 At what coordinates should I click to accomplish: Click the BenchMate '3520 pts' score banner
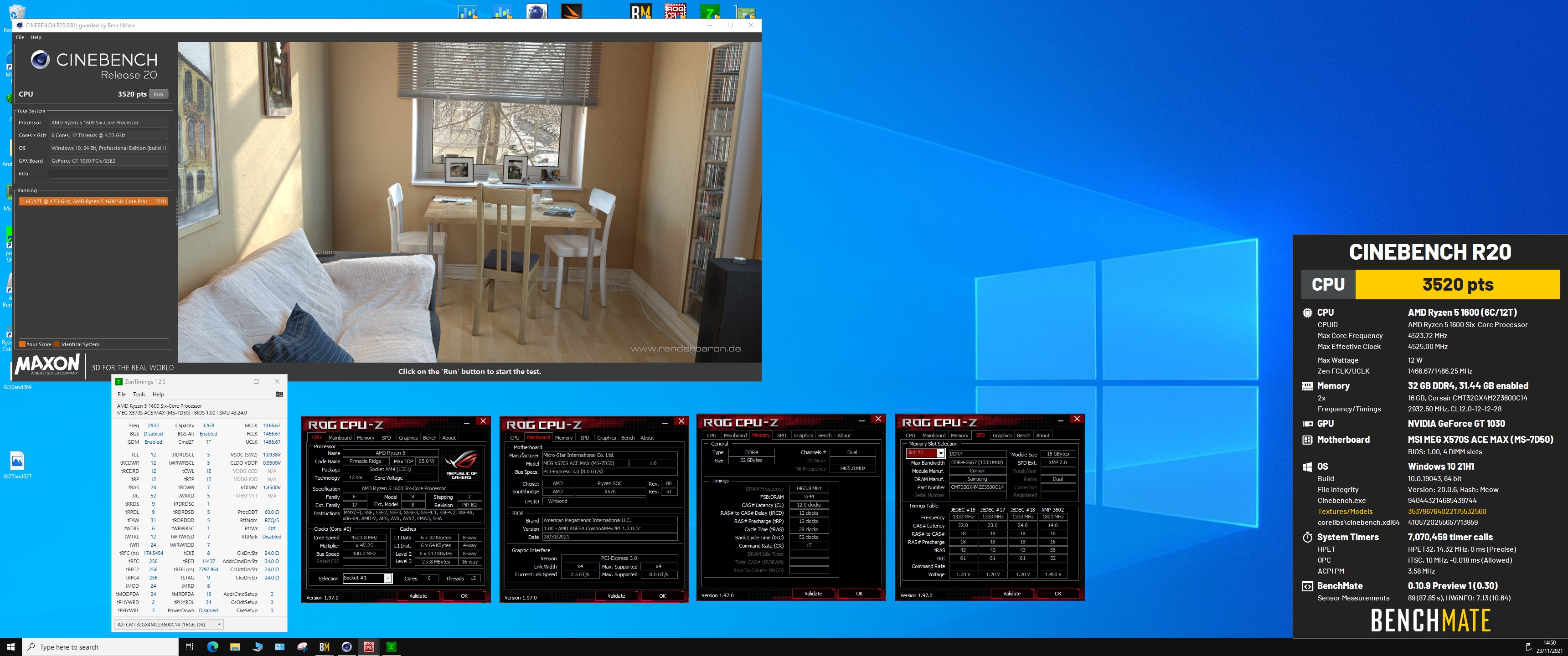tap(1457, 284)
